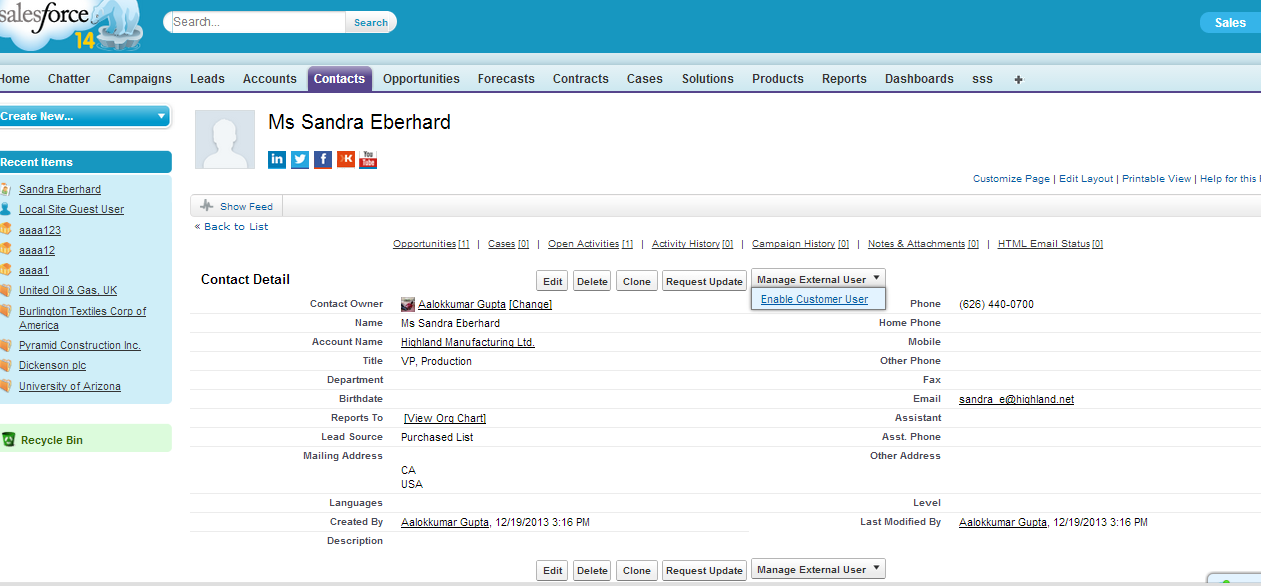
Task: Click the bottom Clone button
Action: 637,570
